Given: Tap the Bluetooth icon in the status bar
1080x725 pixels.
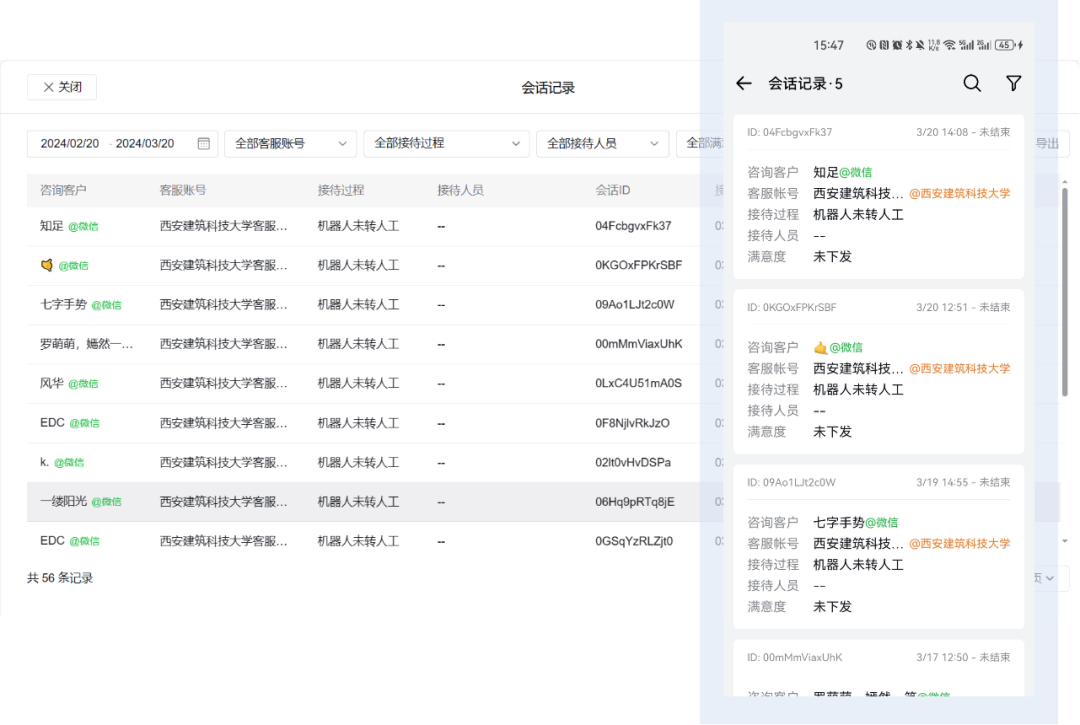Looking at the screenshot, I should click(x=909, y=45).
